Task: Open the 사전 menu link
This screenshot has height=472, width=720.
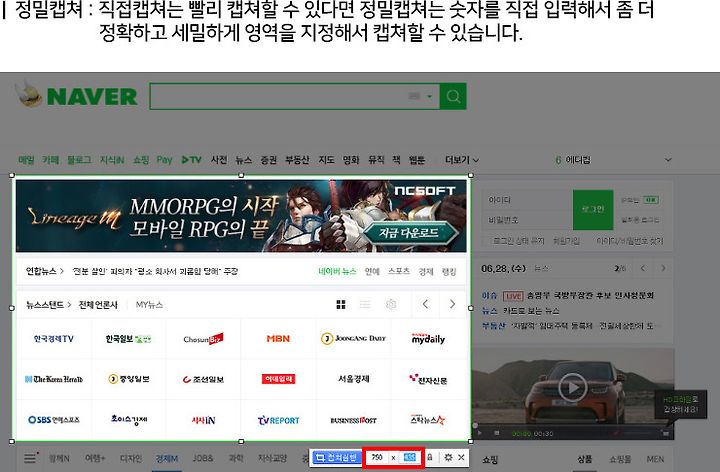Action: [x=219, y=160]
